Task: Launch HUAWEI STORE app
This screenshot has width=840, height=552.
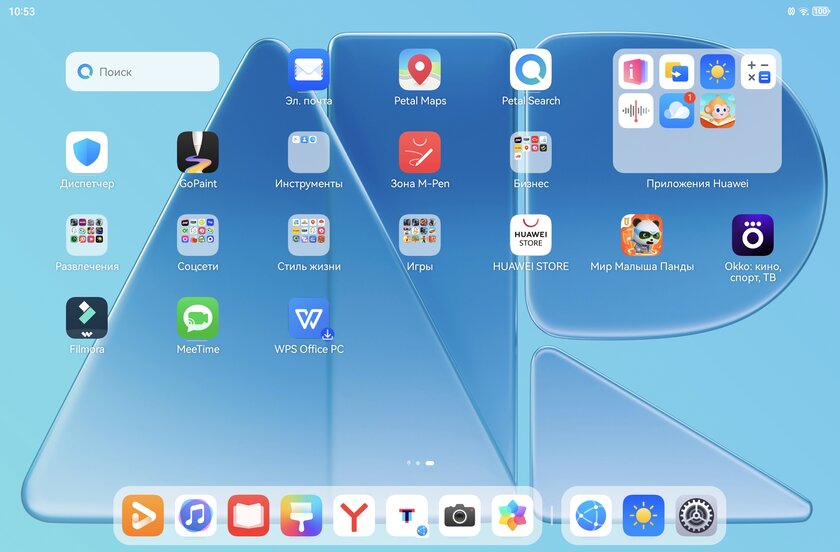Action: point(530,235)
